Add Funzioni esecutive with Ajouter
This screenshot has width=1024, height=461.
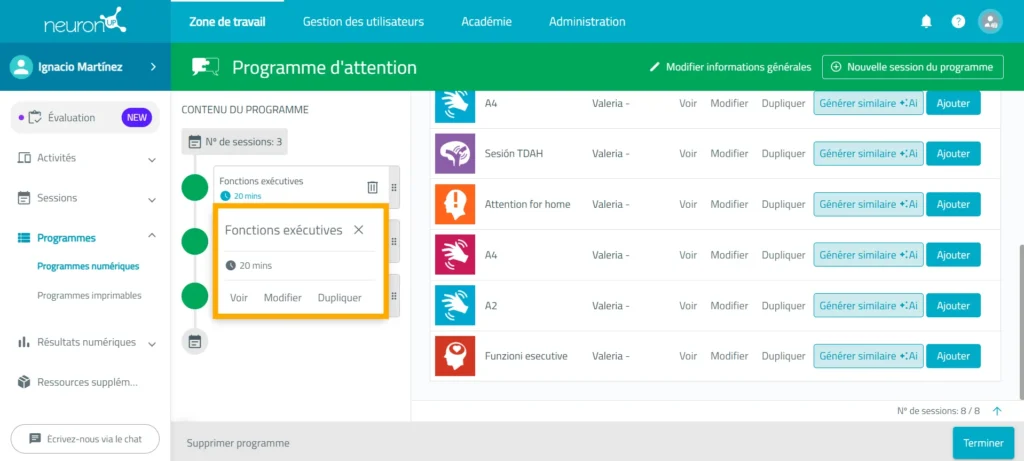(x=953, y=356)
